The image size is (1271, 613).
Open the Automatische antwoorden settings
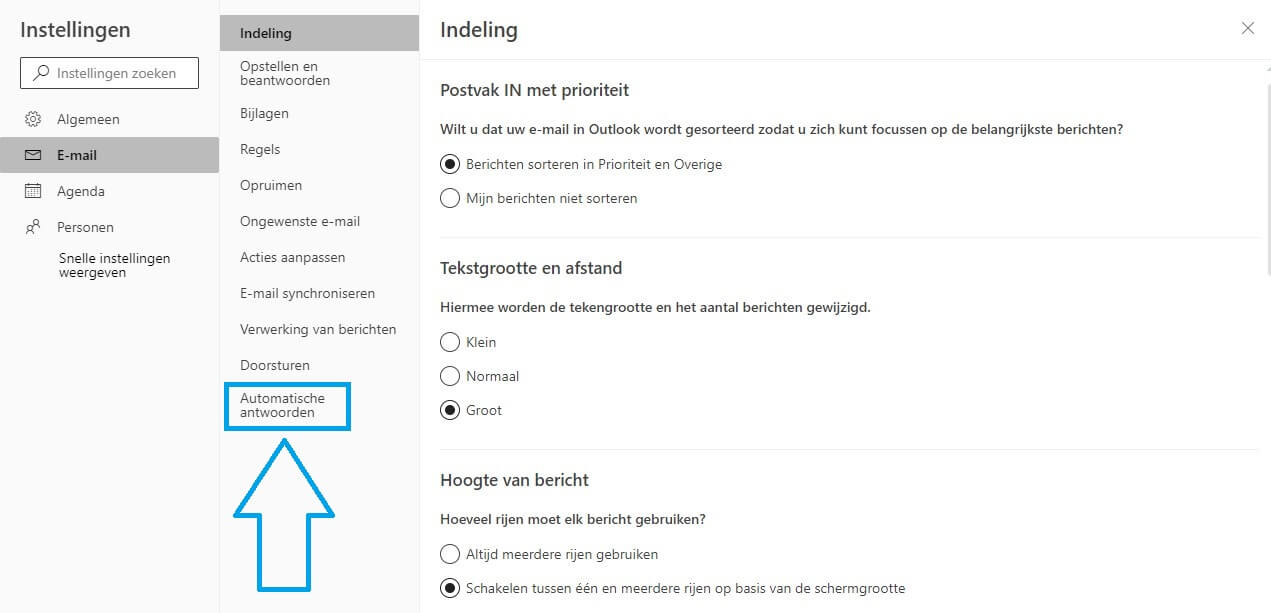click(287, 406)
